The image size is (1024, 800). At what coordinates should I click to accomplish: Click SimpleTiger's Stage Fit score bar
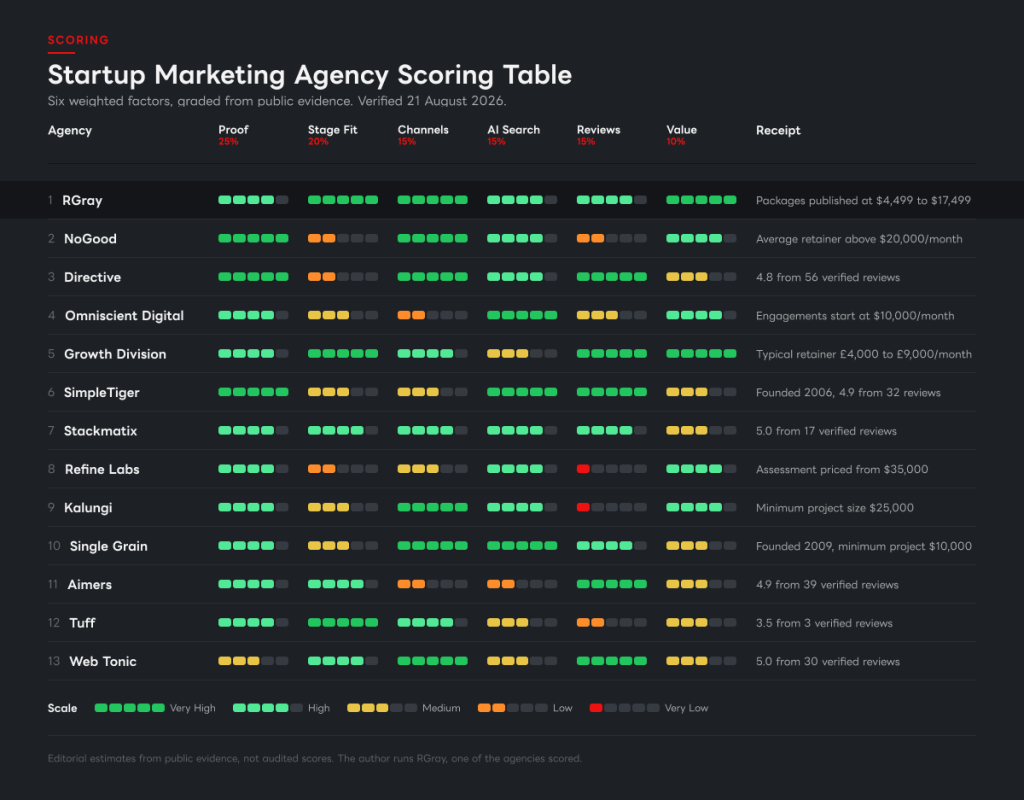[x=343, y=392]
